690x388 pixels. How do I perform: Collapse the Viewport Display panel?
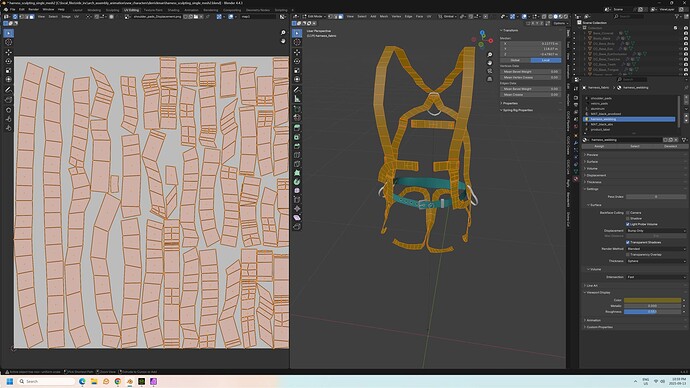598,293
